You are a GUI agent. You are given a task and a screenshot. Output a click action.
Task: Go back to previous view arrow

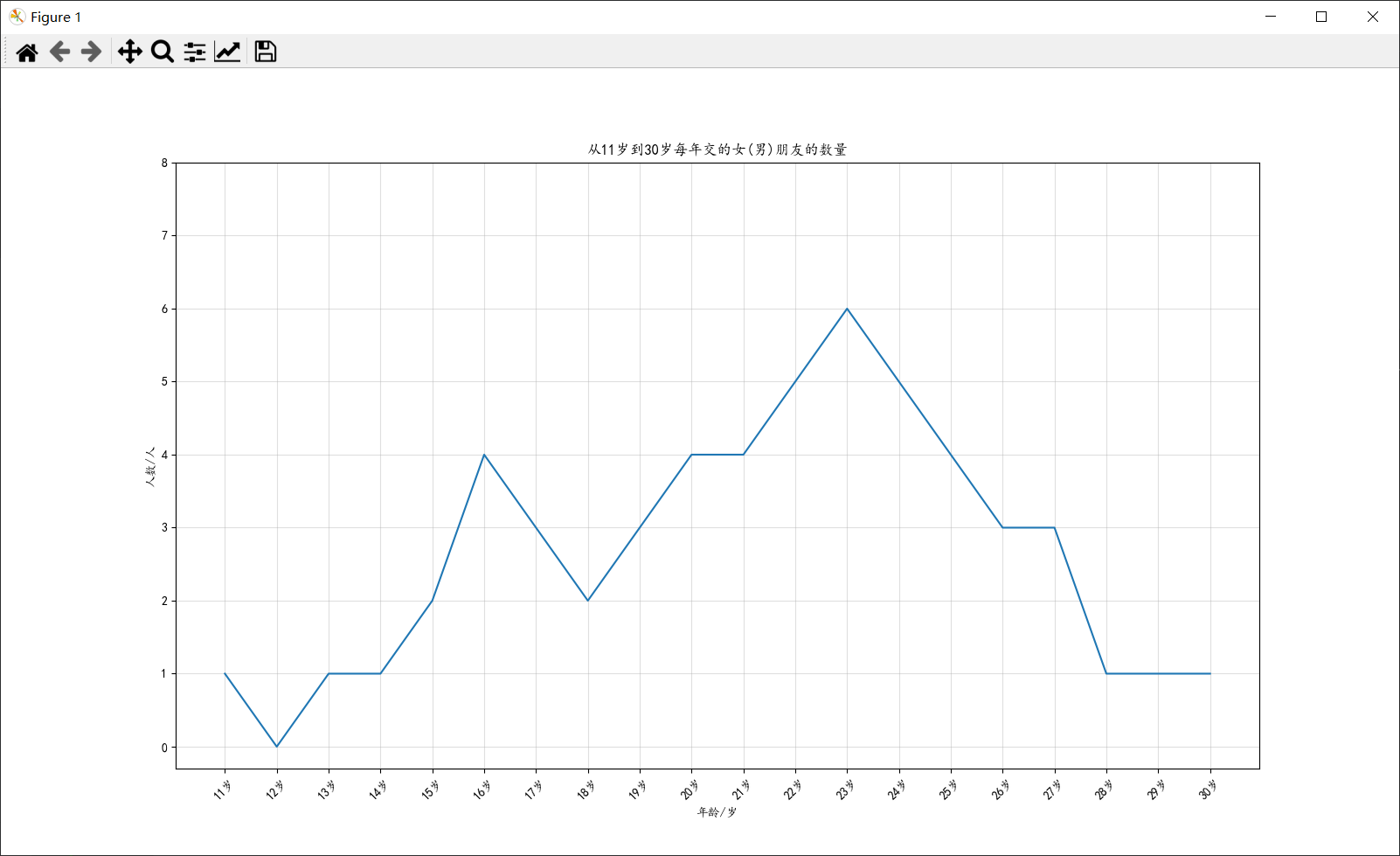click(x=59, y=52)
